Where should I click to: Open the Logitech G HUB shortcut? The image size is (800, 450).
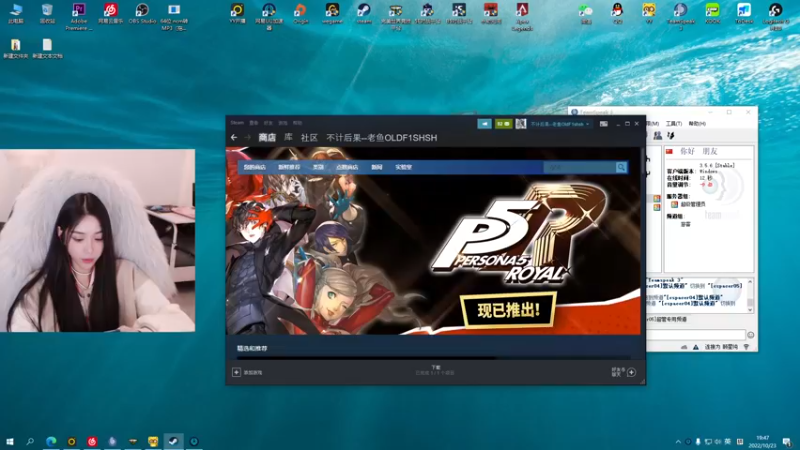[776, 16]
